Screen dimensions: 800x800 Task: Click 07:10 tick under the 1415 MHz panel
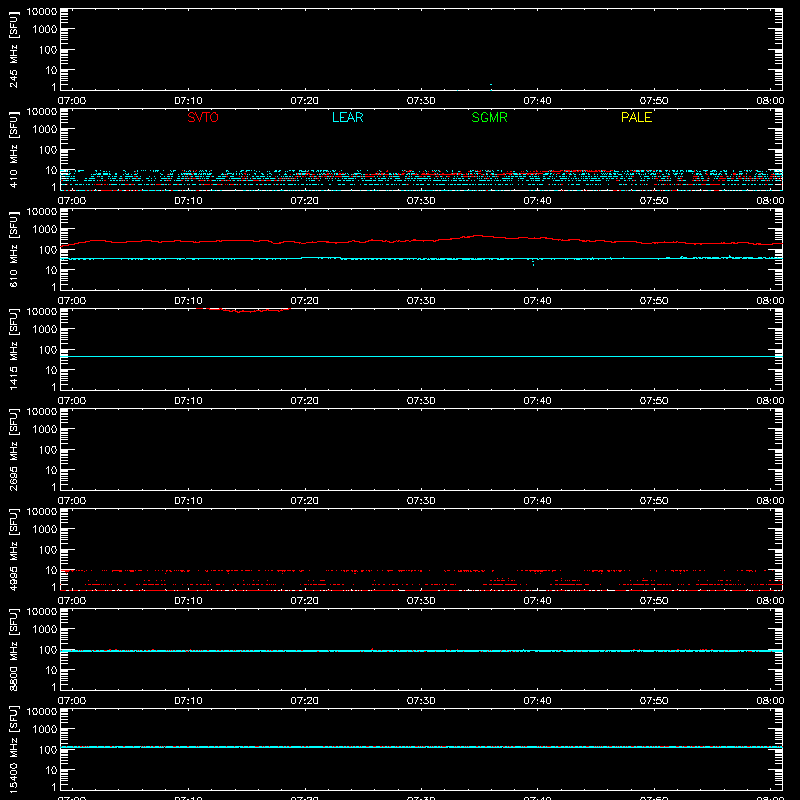click(188, 401)
